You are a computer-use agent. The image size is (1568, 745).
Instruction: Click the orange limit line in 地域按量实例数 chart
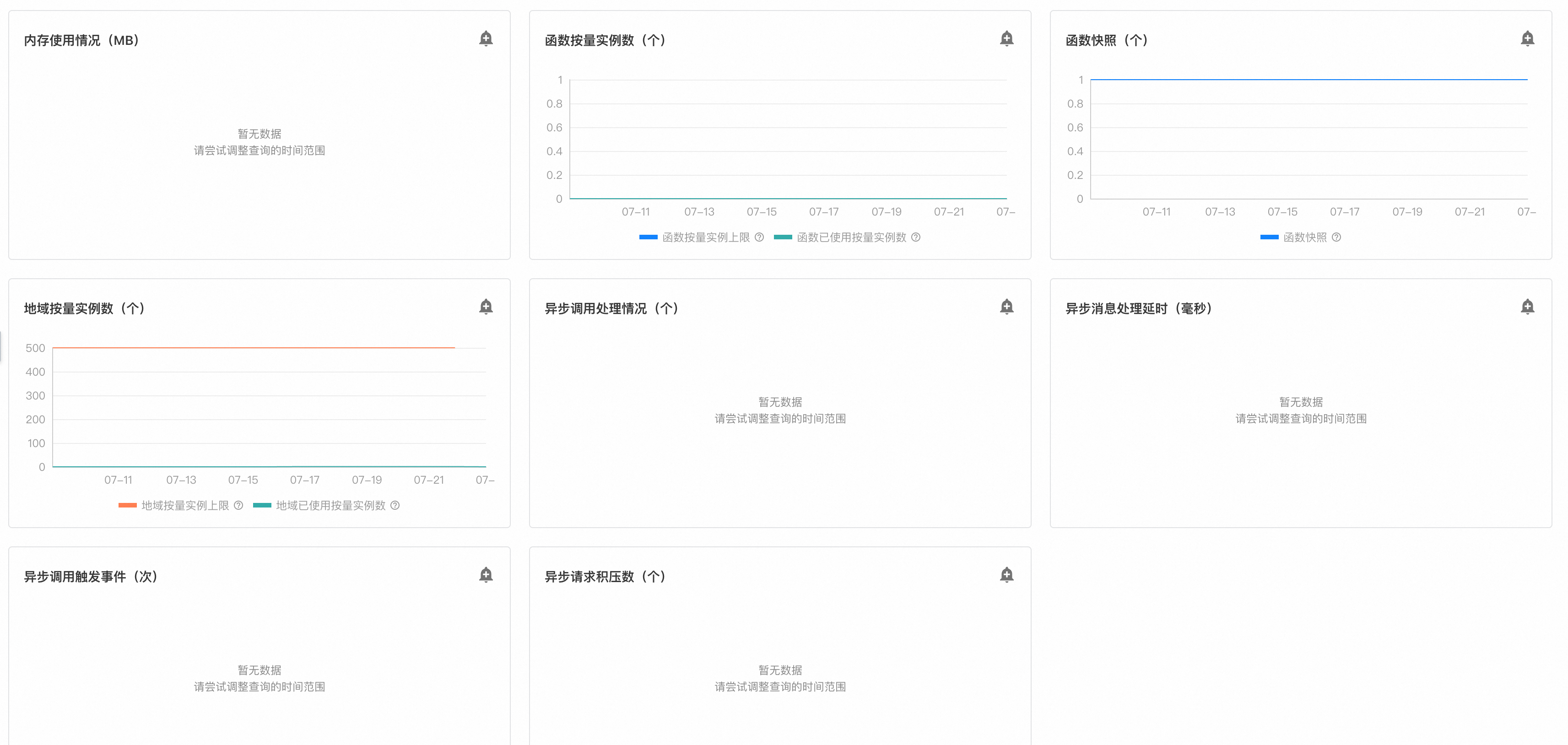click(x=253, y=347)
